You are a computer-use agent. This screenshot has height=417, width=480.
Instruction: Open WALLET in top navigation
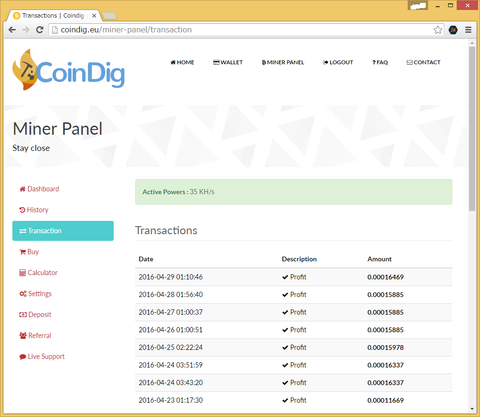[x=228, y=62]
